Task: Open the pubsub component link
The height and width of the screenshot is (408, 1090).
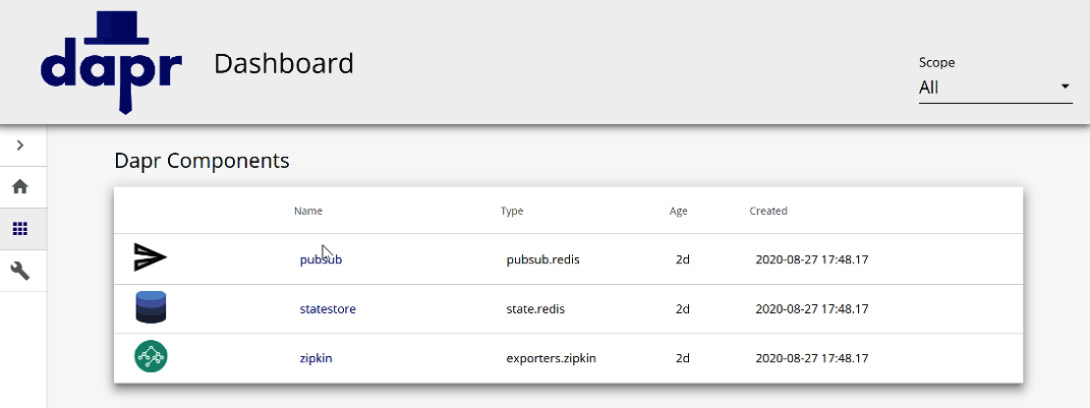Action: [x=320, y=260]
